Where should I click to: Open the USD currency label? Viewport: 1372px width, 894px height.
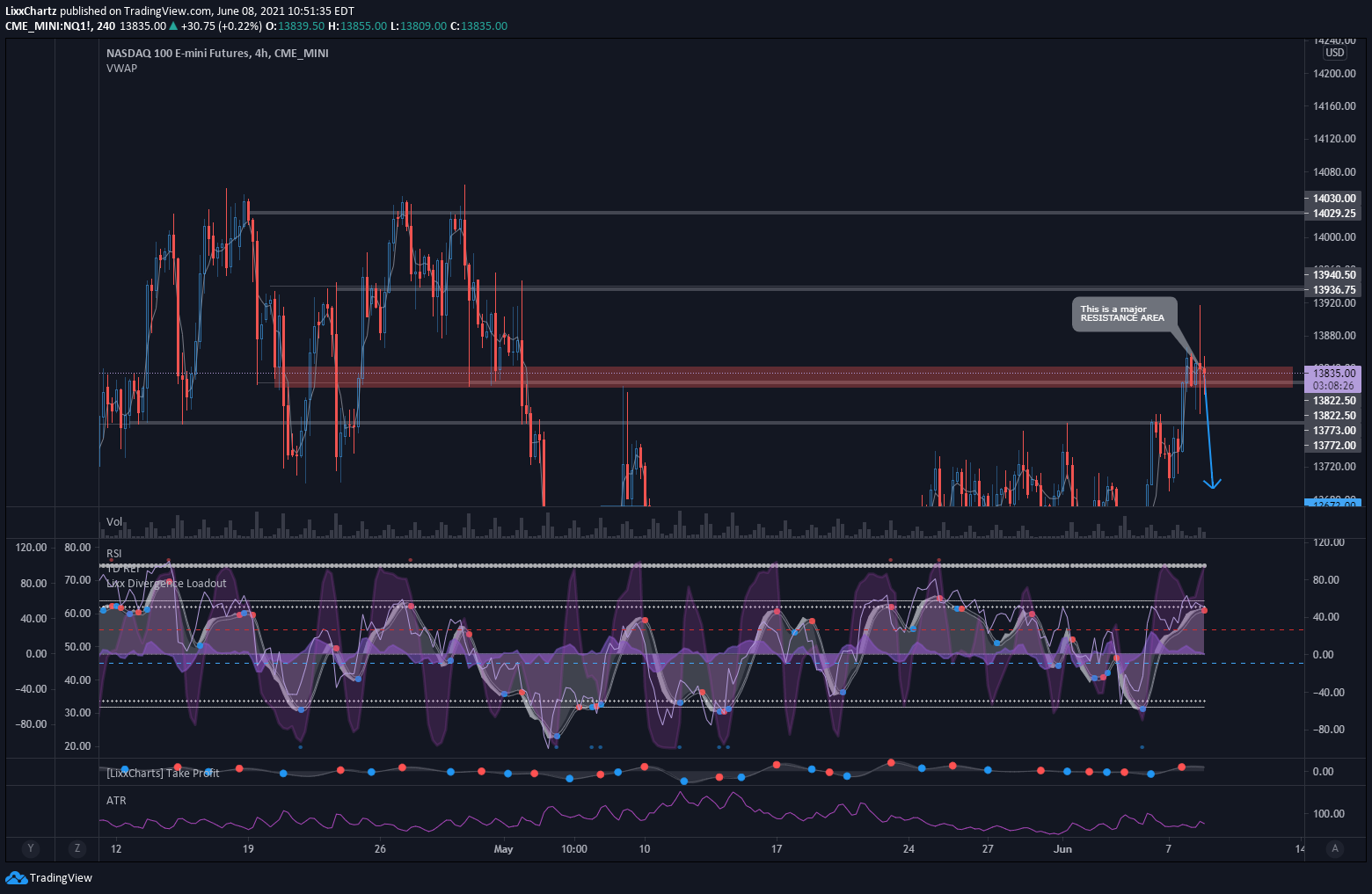pos(1335,53)
